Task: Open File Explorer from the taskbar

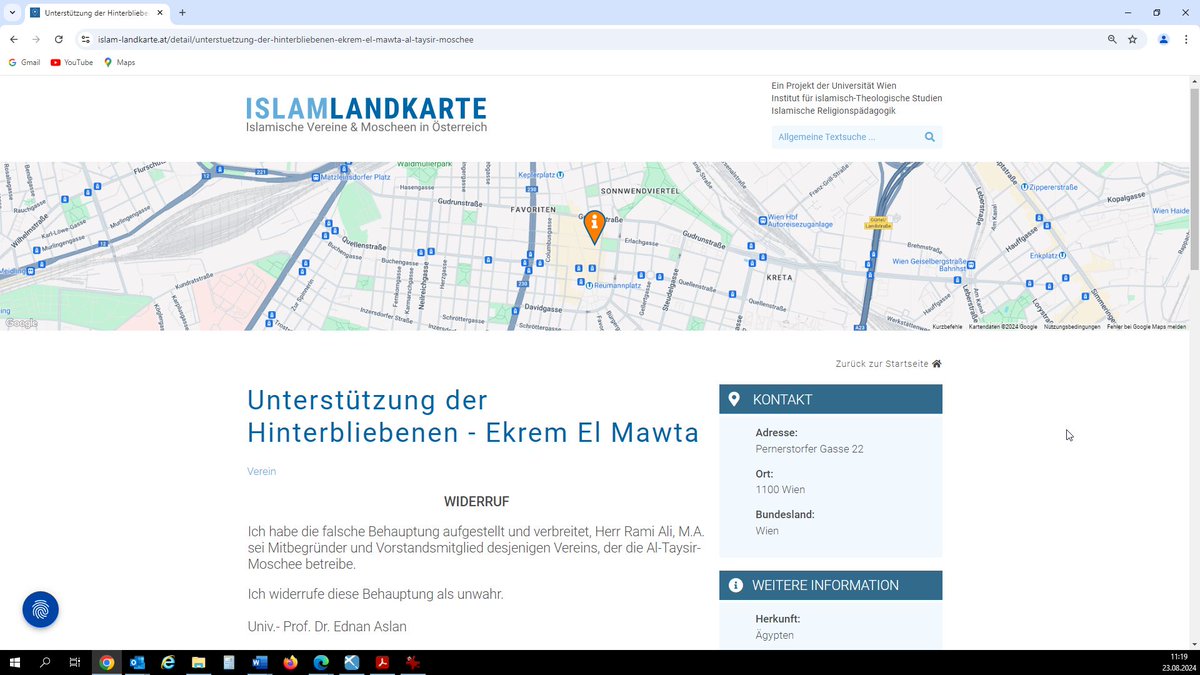Action: click(198, 662)
